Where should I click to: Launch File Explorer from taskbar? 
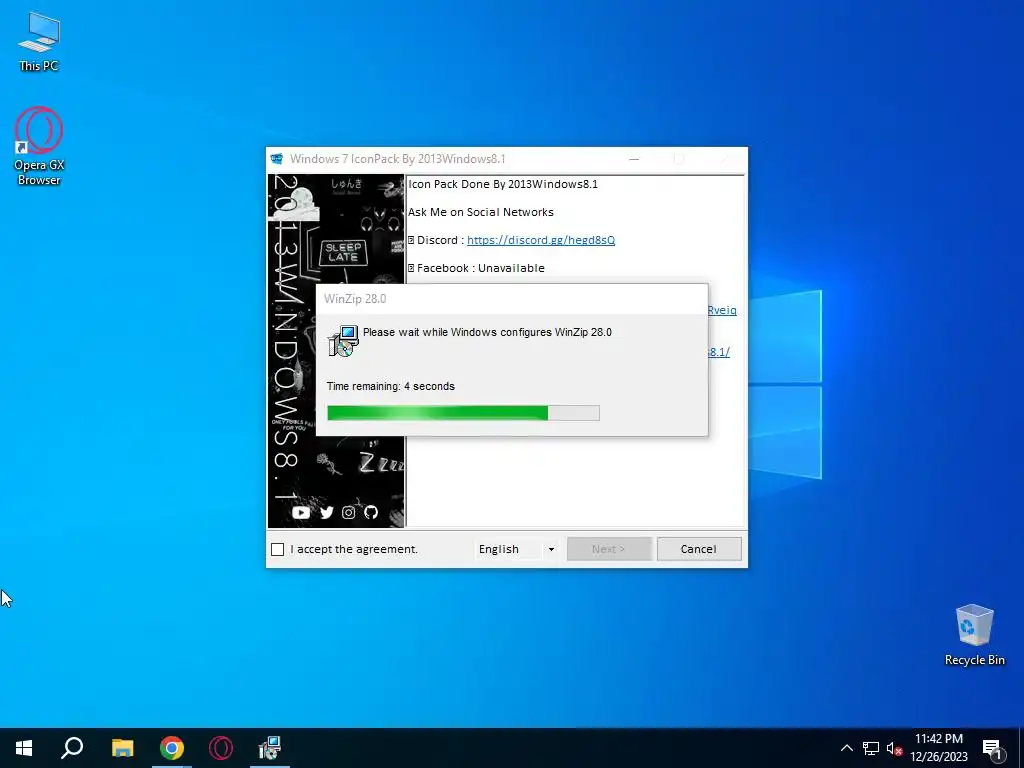tap(122, 748)
